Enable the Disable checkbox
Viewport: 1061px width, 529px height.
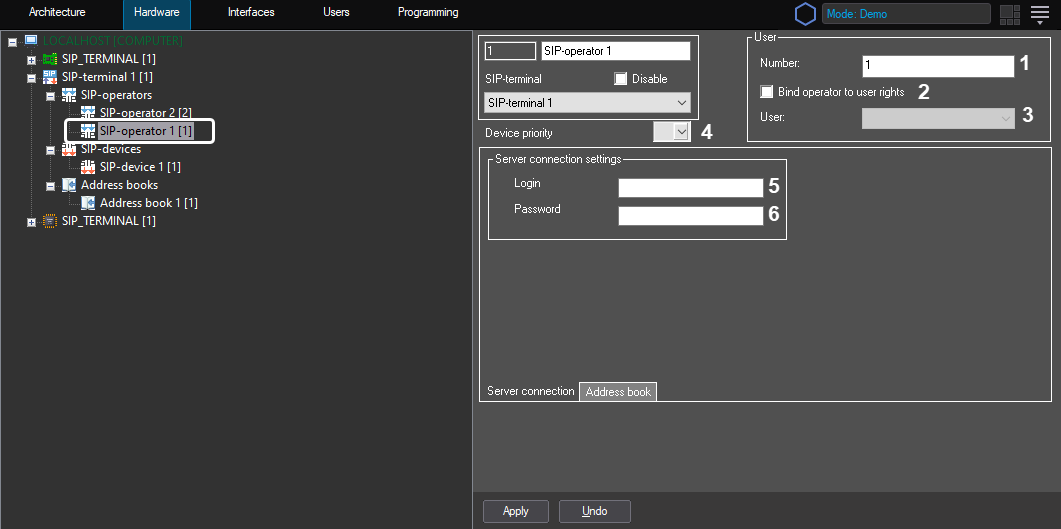[x=621, y=79]
